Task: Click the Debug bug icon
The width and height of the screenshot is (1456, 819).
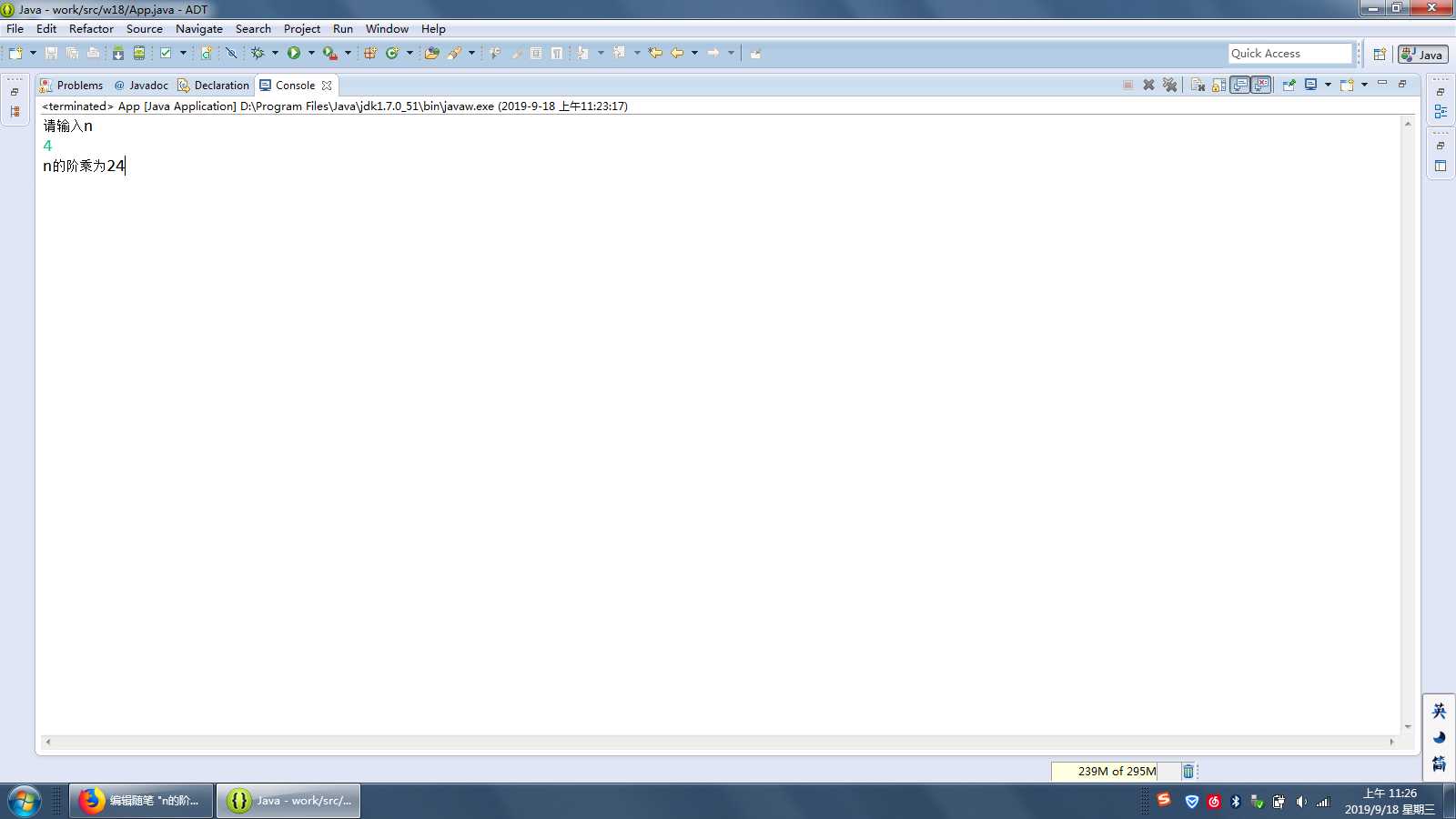Action: tap(258, 53)
